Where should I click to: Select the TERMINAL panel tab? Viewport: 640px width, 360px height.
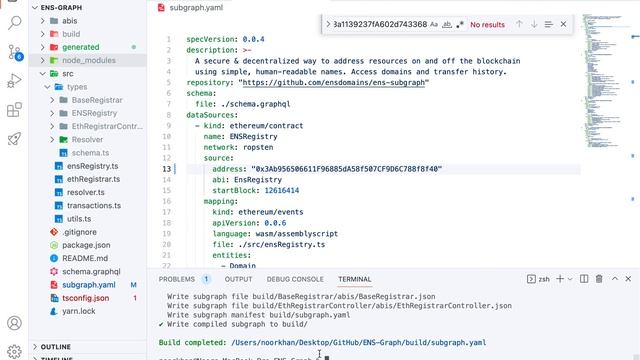point(355,279)
